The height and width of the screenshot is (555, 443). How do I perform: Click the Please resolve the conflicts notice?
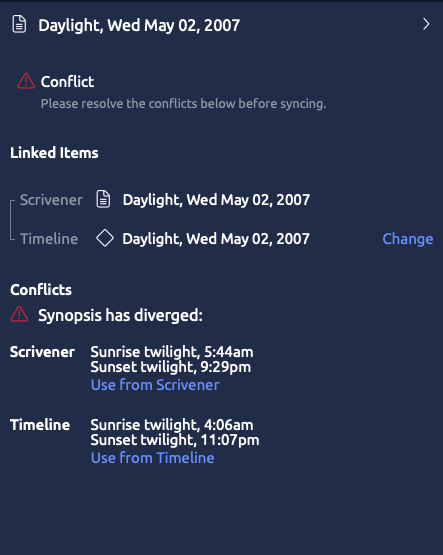(183, 104)
